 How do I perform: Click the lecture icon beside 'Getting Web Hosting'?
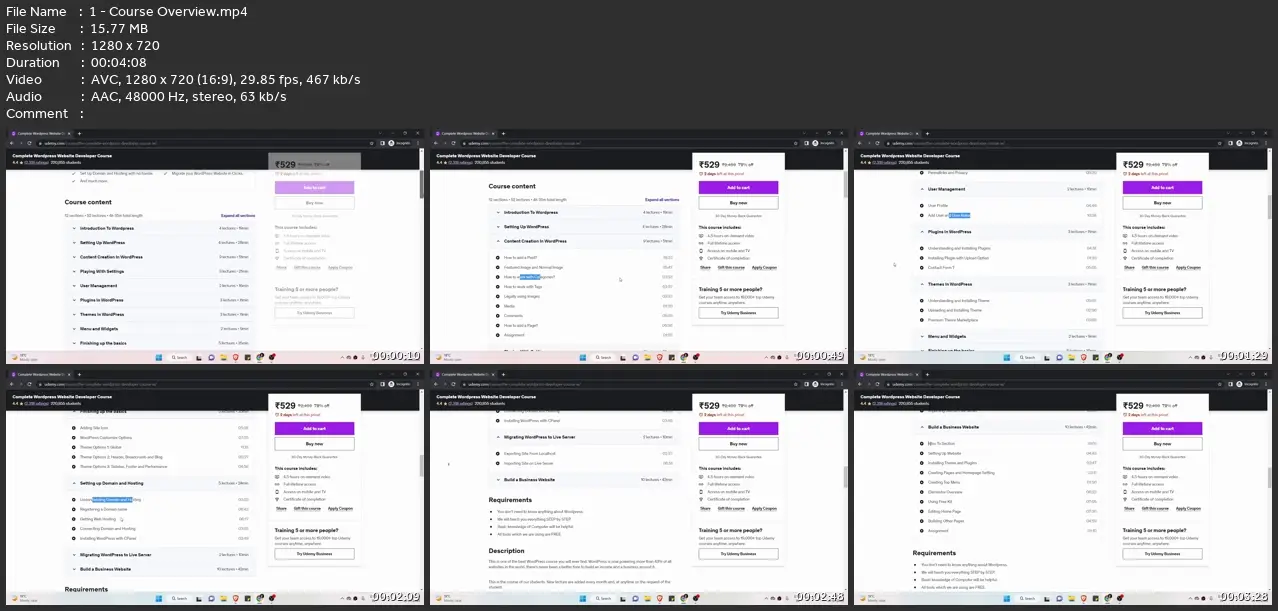pyautogui.click(x=74, y=519)
